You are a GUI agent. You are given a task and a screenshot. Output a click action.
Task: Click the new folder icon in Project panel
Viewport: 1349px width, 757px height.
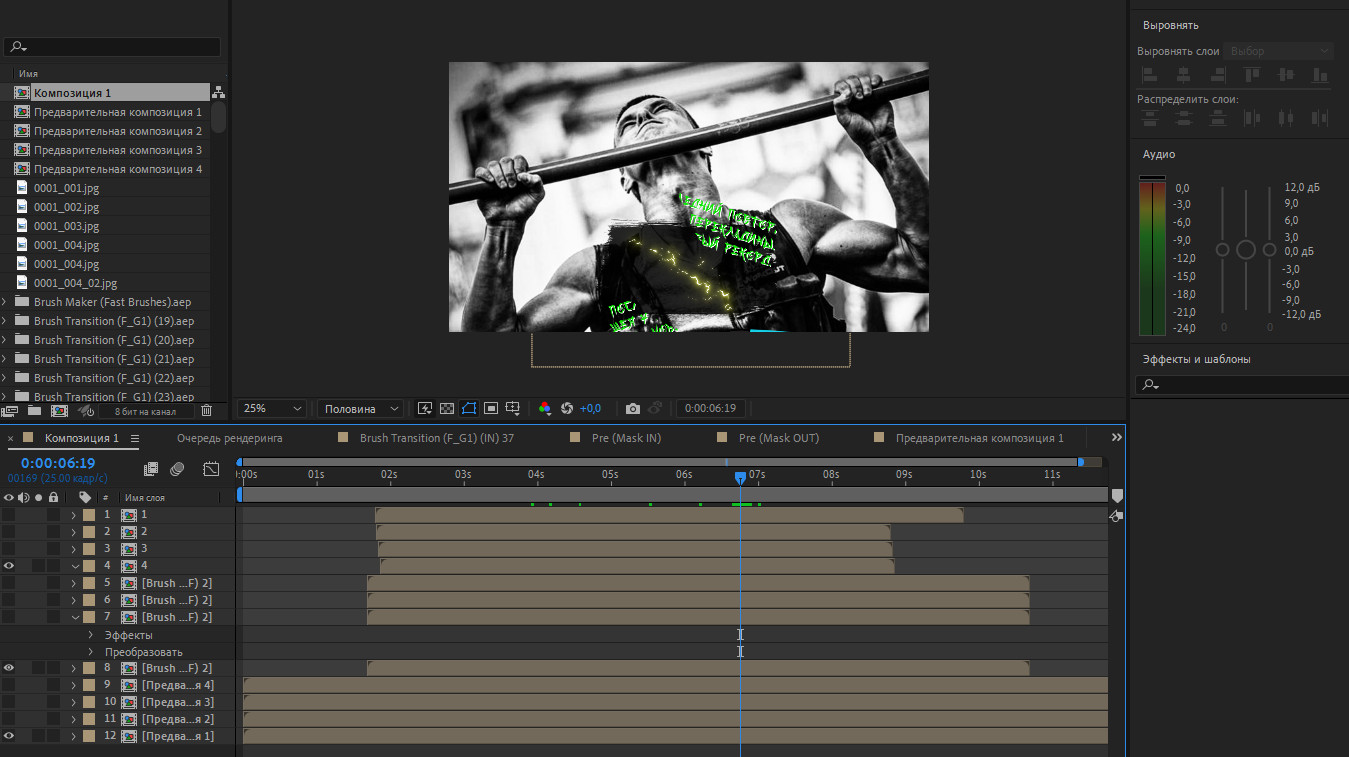(x=34, y=410)
